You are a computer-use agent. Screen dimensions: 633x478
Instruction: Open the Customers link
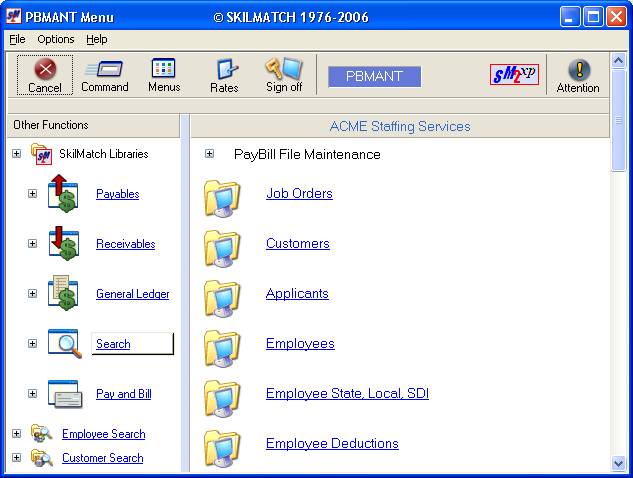click(x=298, y=243)
